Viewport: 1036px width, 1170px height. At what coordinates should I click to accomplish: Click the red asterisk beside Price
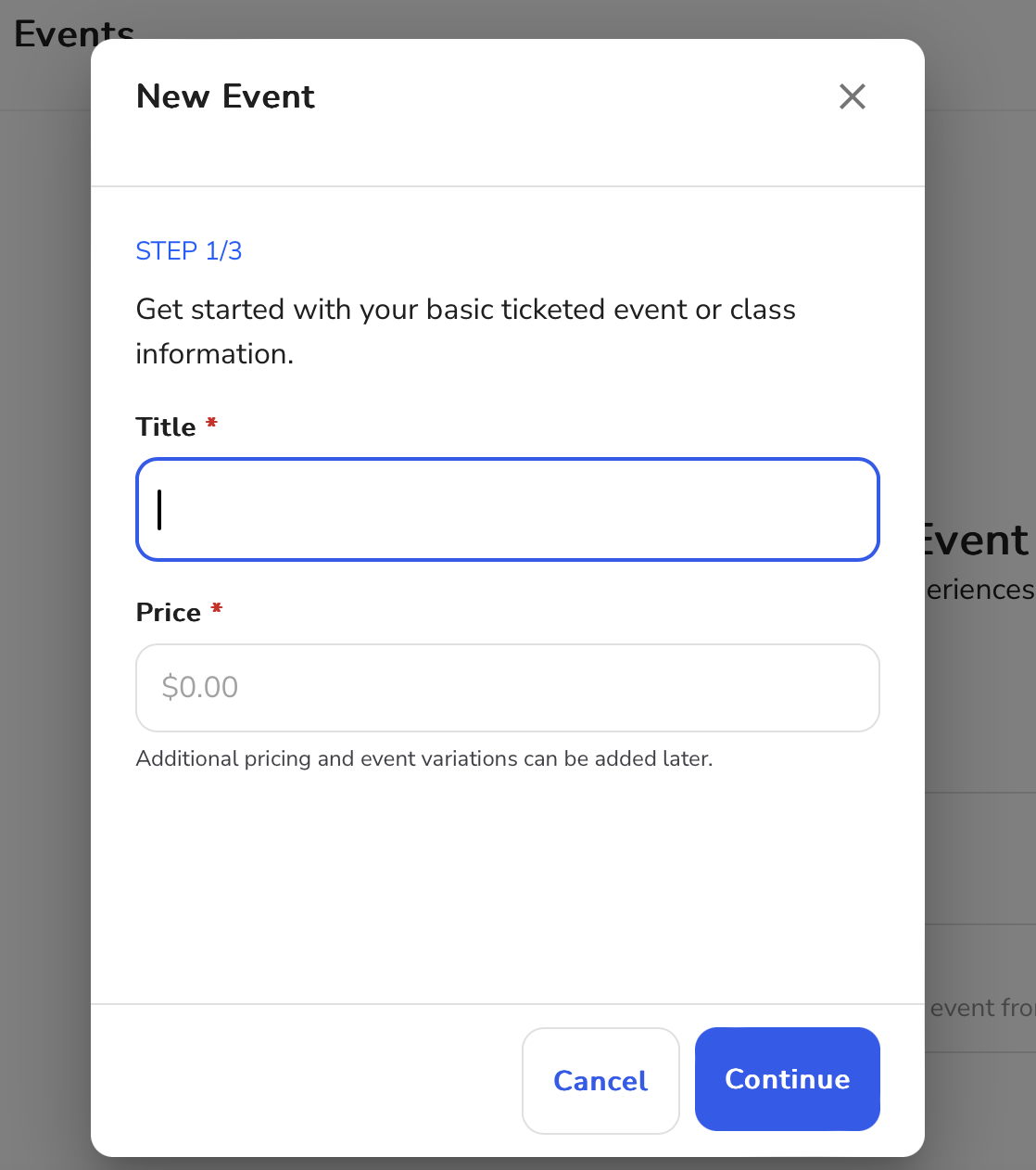click(216, 608)
